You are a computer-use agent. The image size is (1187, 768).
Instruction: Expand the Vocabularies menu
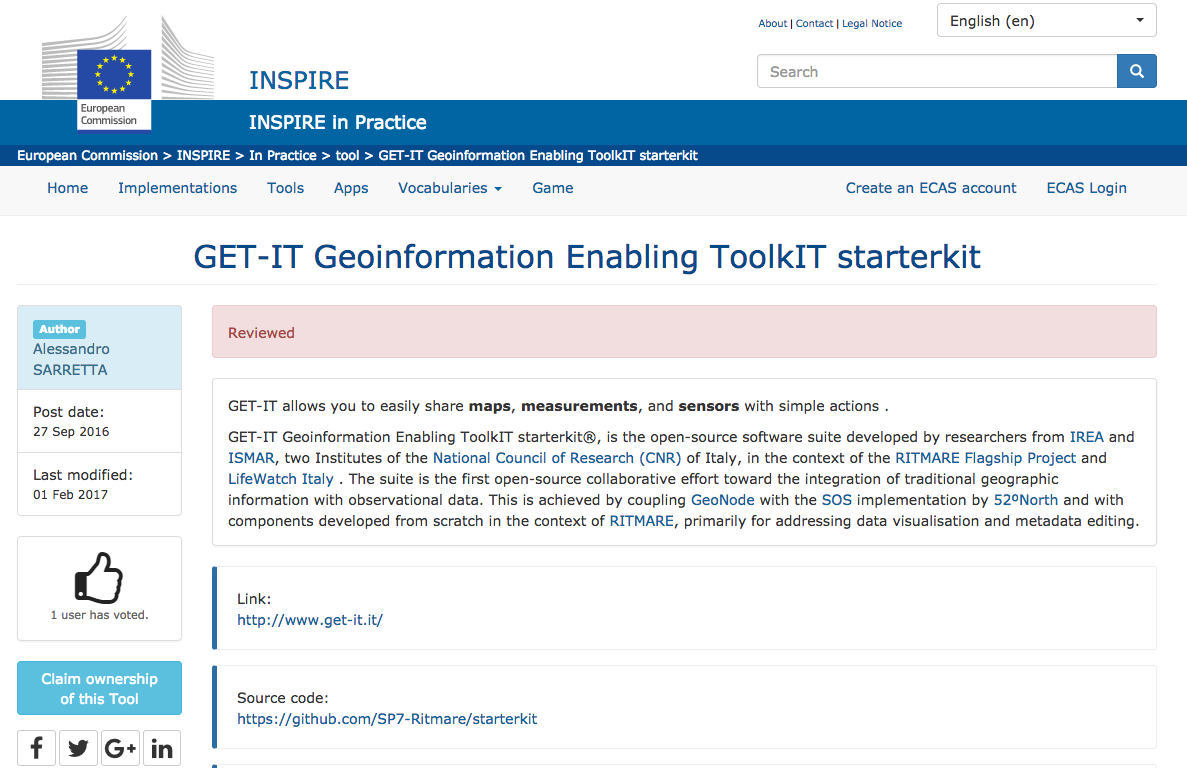point(449,188)
